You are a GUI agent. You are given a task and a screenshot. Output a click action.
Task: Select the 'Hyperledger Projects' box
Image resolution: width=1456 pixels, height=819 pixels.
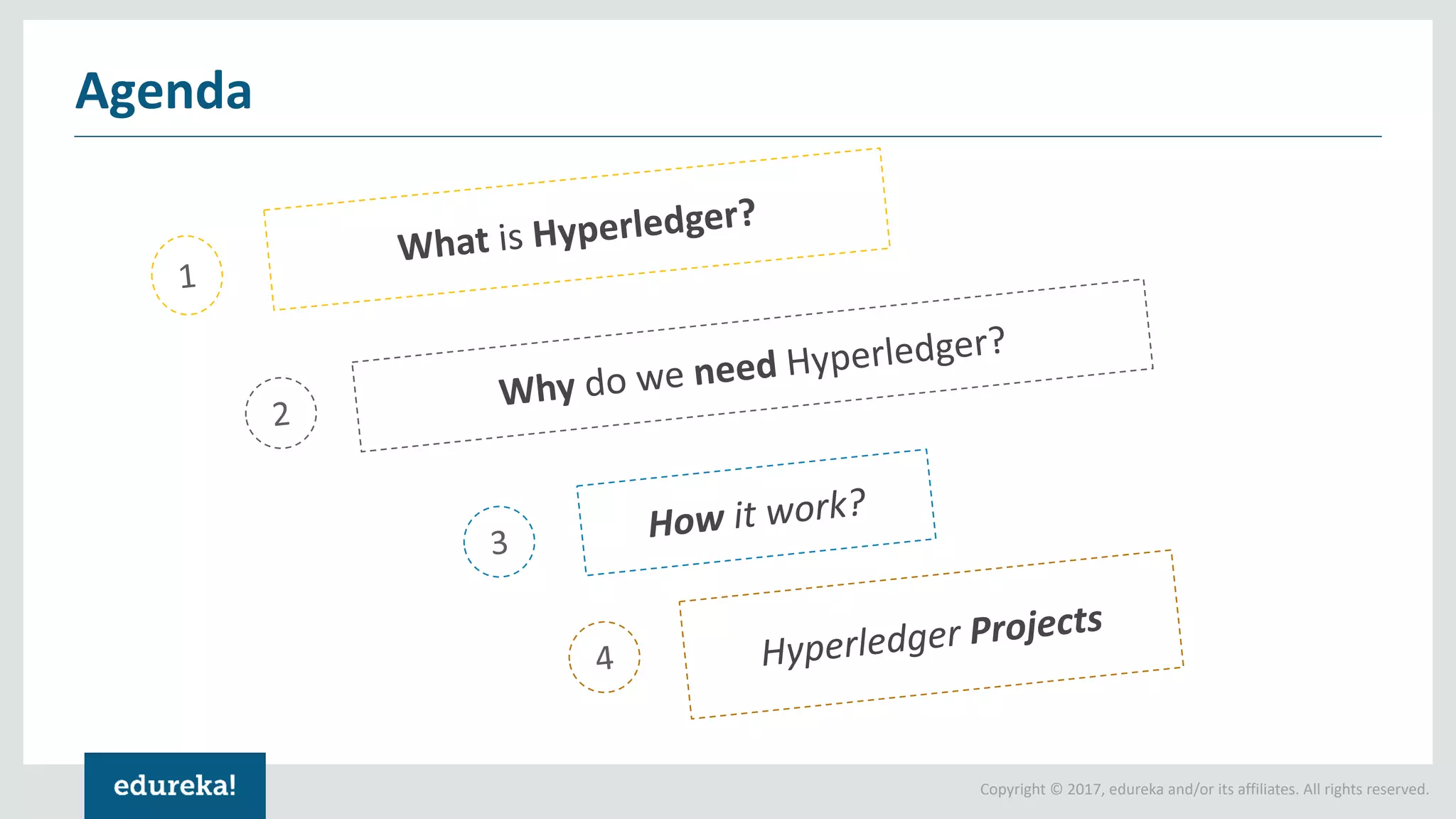coord(931,635)
